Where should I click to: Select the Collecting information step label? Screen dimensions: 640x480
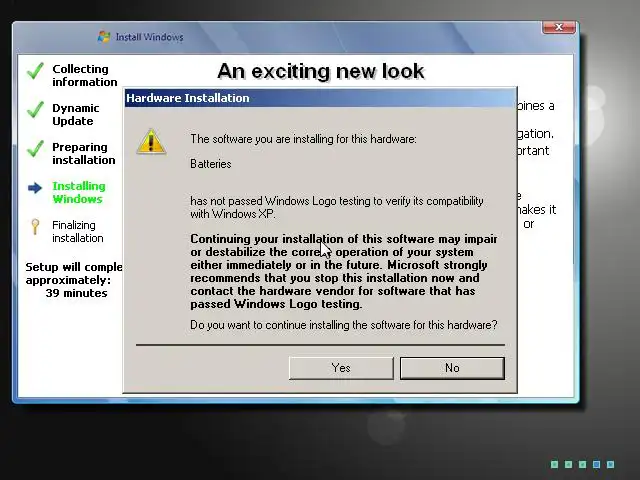pyautogui.click(x=84, y=76)
